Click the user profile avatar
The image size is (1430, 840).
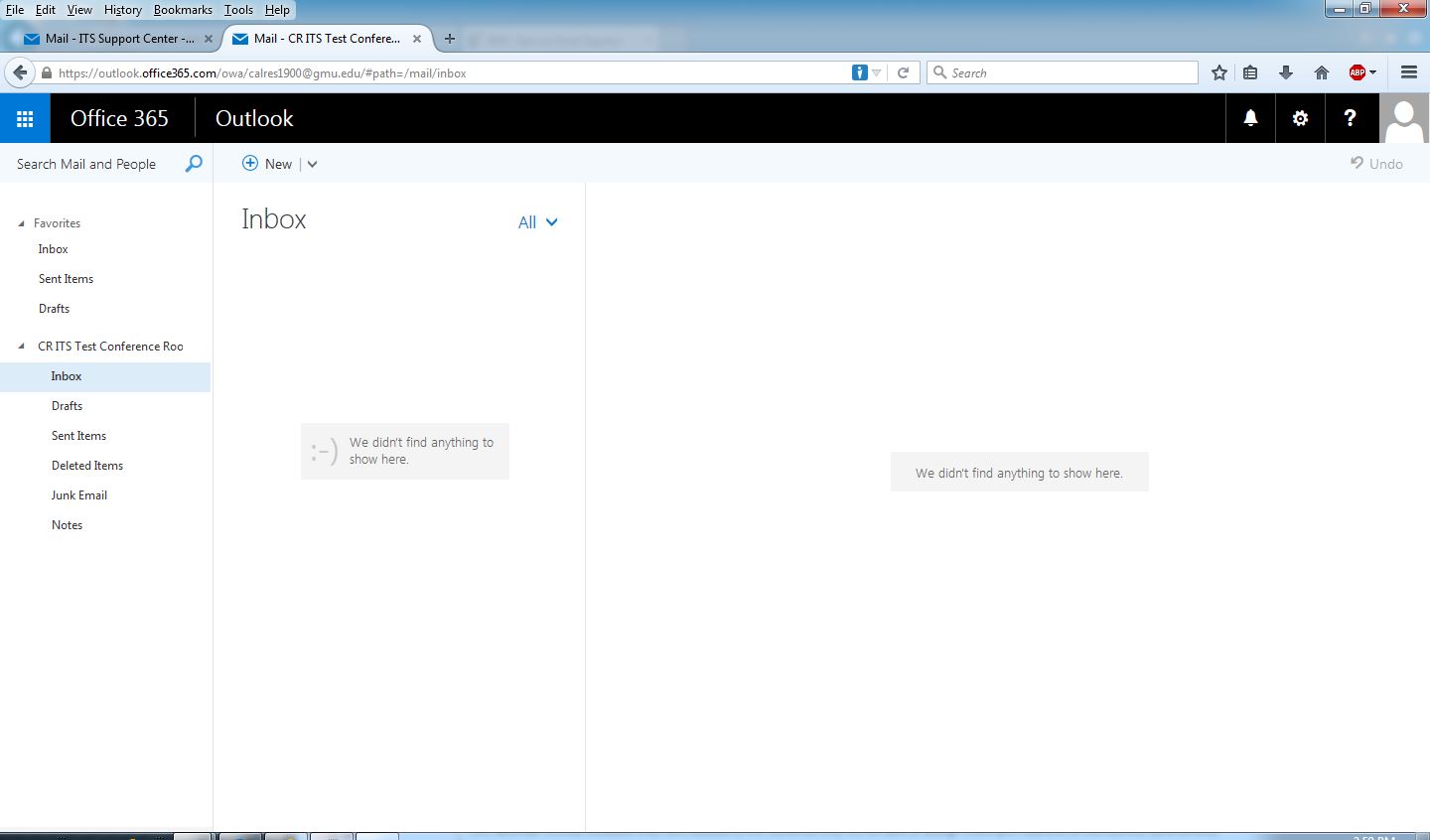1404,119
